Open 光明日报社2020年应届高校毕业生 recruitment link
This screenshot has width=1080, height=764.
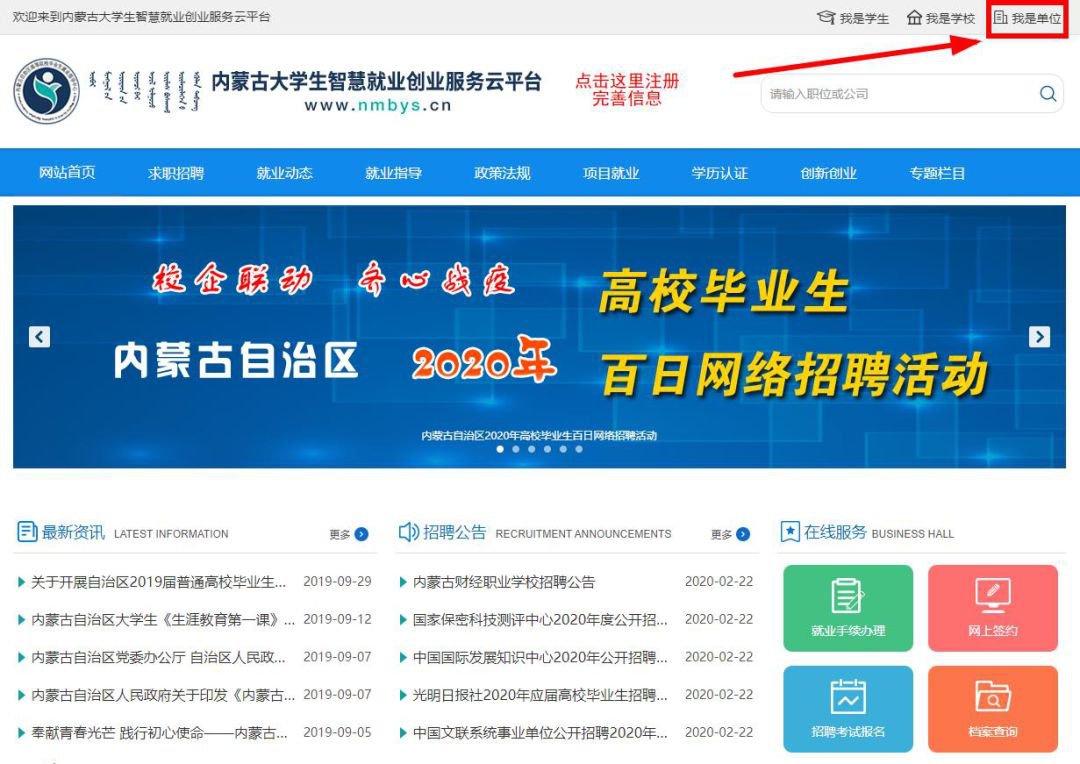pos(540,695)
